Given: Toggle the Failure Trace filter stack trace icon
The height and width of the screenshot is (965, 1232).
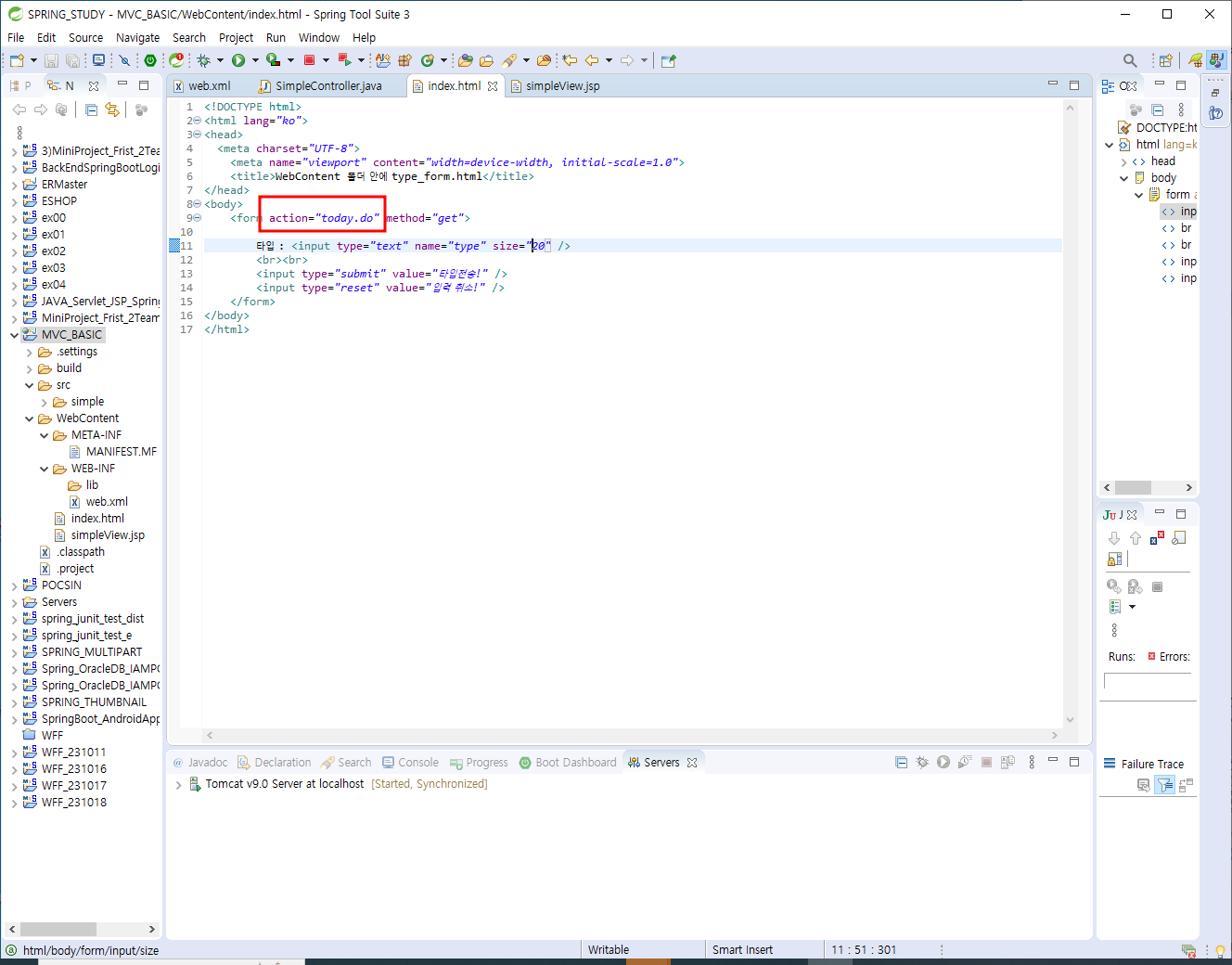Looking at the screenshot, I should click(1165, 785).
